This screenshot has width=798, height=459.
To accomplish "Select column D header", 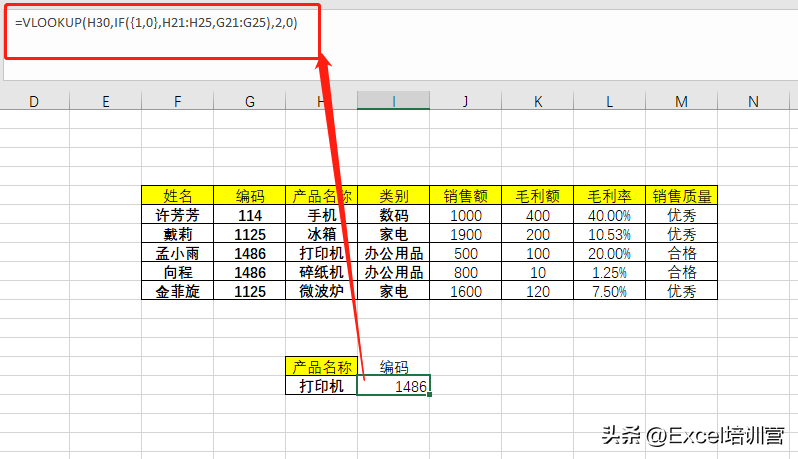I will [34, 101].
